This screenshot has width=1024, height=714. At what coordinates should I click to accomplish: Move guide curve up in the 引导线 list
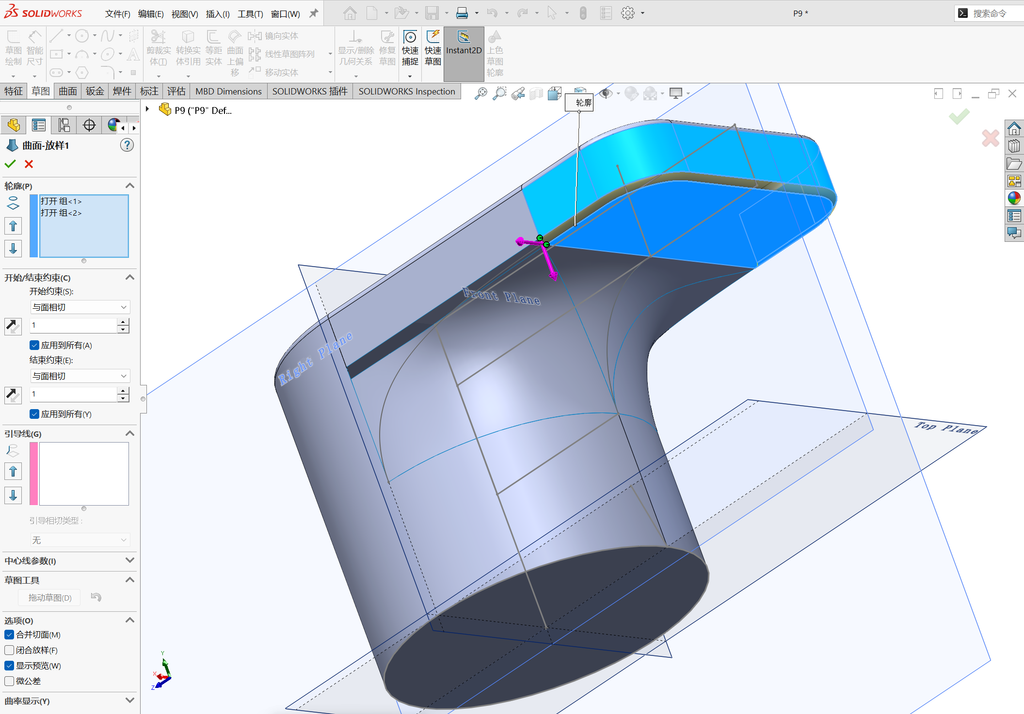13,471
